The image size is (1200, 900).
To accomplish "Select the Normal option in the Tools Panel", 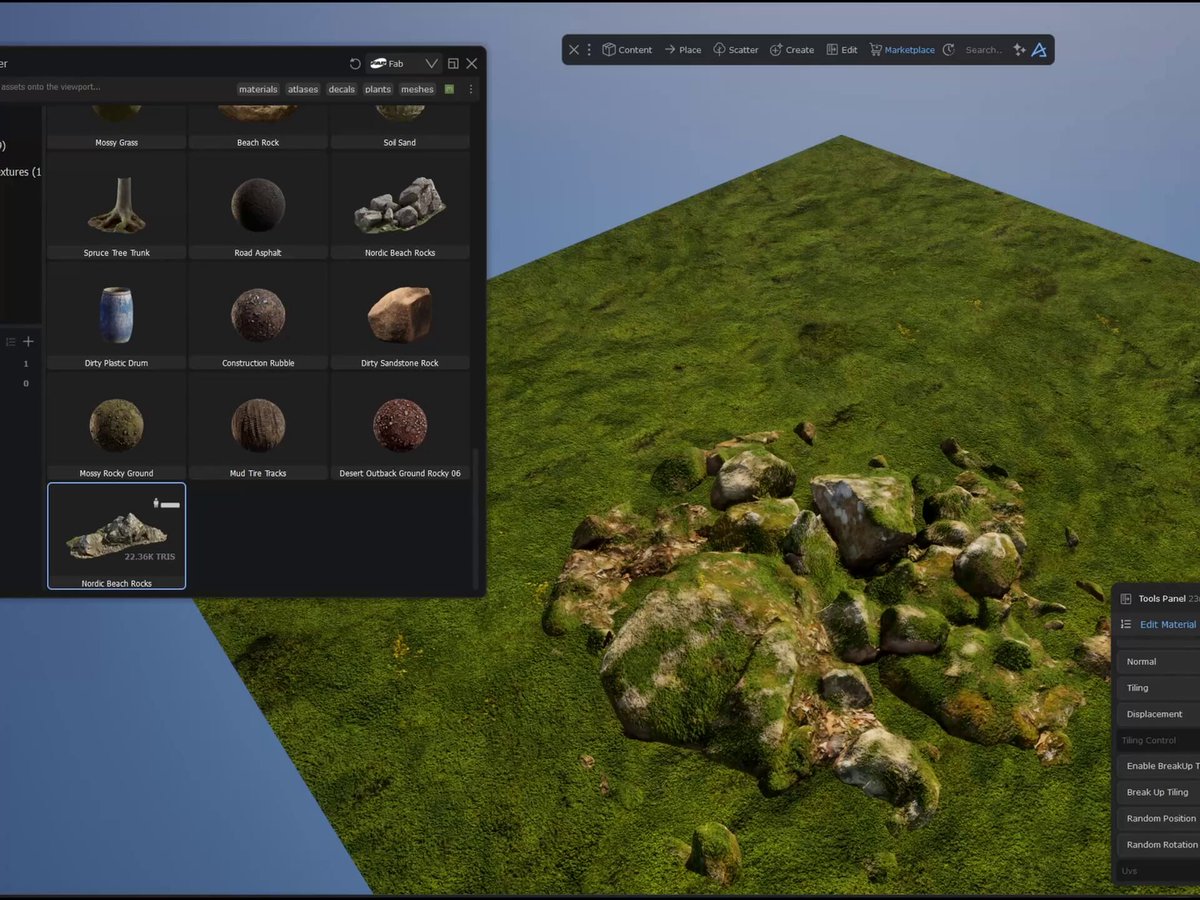I will click(1158, 661).
